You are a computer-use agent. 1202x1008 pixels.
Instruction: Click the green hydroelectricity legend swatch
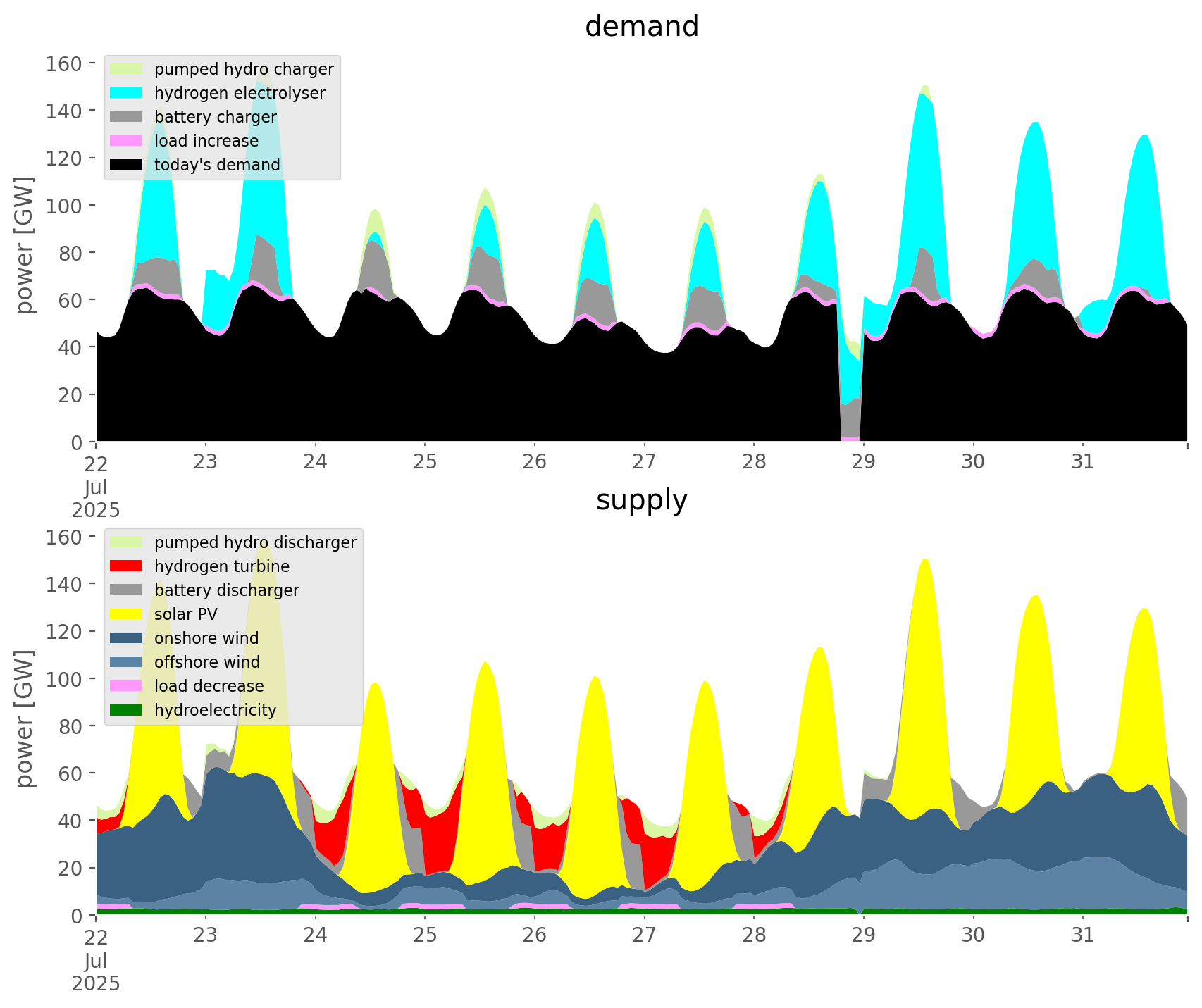click(126, 710)
